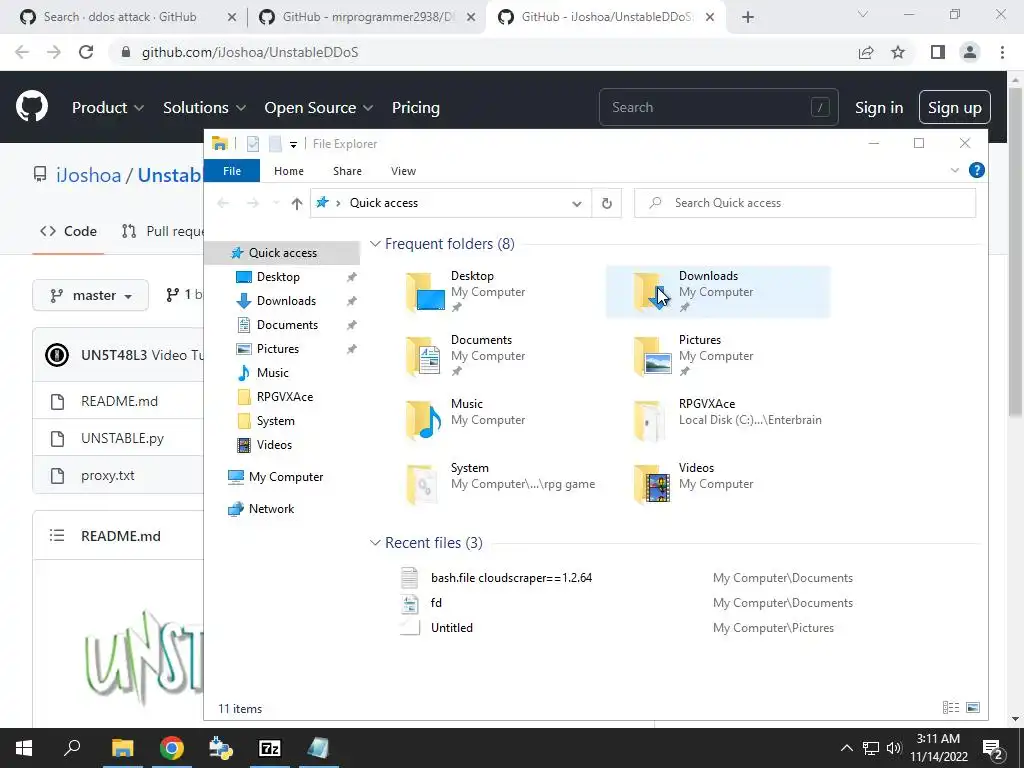Open Chrome three-dot menu
Viewport: 1024px width, 768px height.
click(1002, 52)
